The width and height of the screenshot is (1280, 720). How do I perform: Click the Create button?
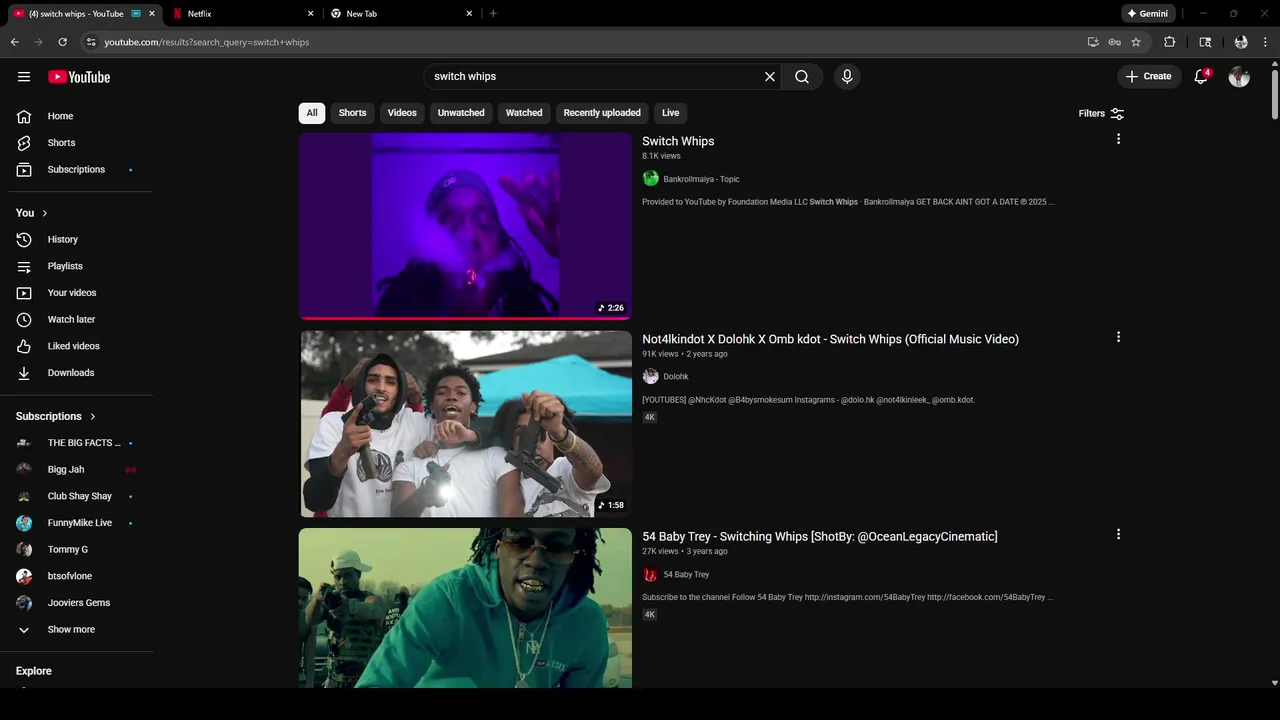1148,76
